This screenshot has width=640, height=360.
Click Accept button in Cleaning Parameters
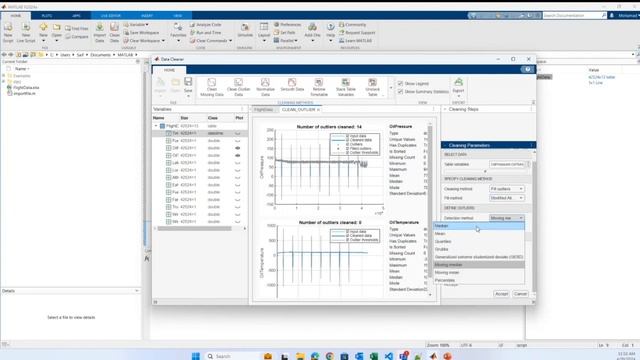coord(502,294)
